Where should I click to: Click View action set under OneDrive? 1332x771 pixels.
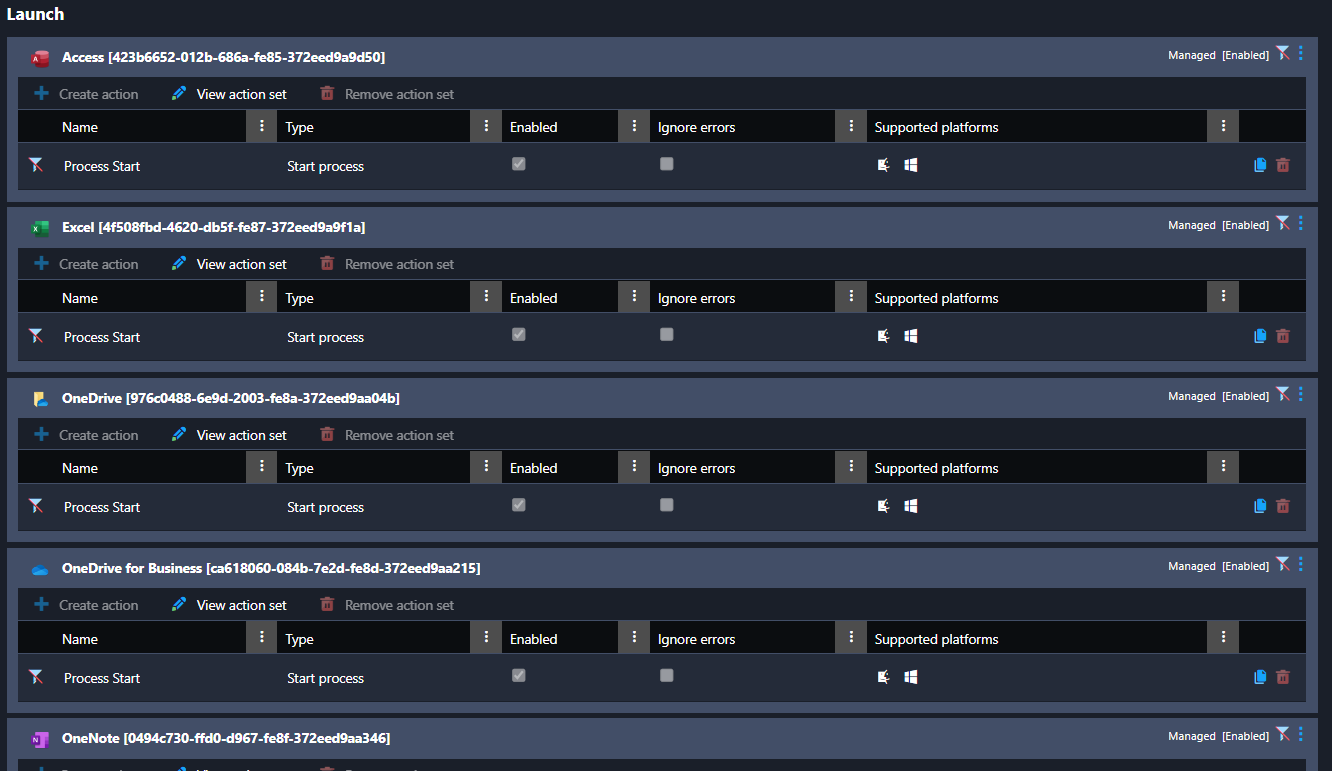229,435
